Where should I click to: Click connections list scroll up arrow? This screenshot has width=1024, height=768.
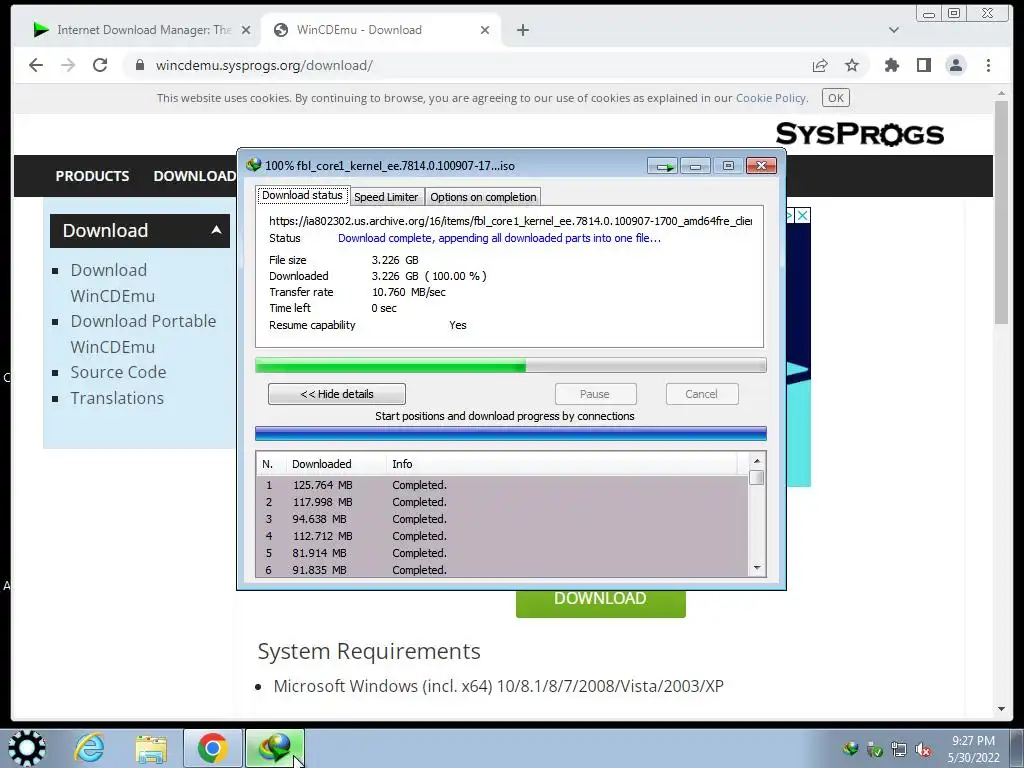pos(757,461)
